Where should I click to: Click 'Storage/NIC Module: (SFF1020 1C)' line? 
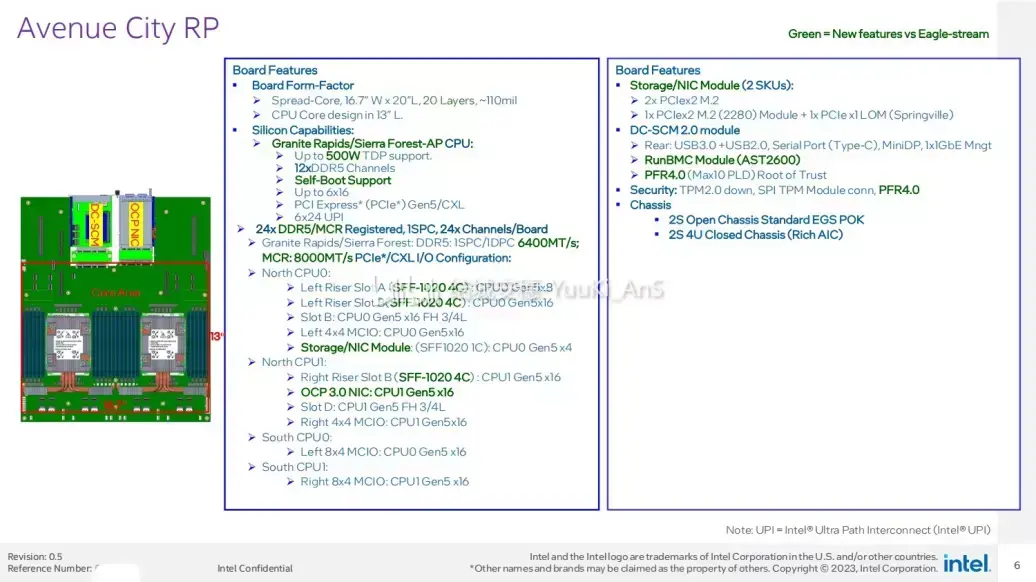click(x=436, y=347)
